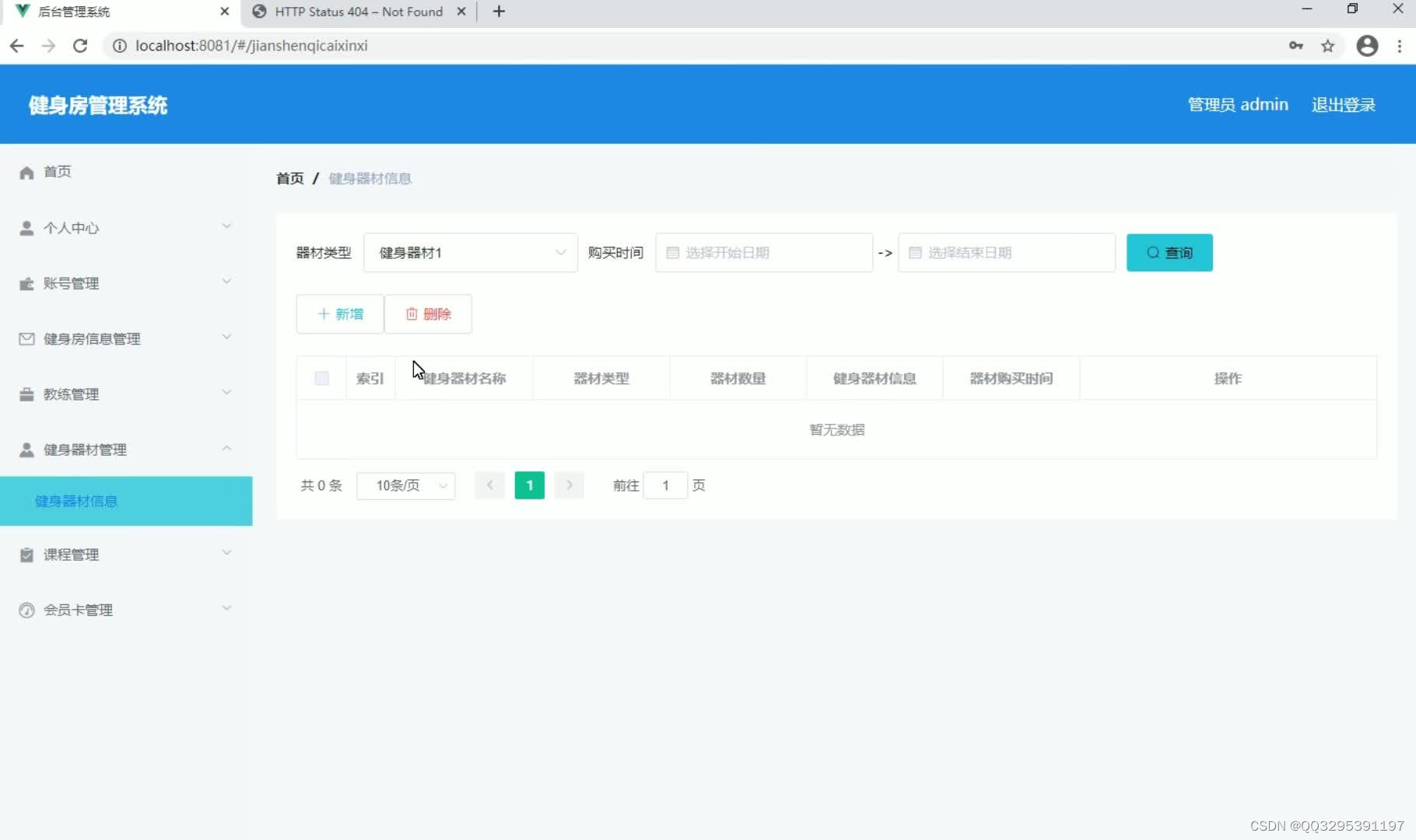
Task: Click the 选择开始日期 start date input
Action: pos(764,253)
